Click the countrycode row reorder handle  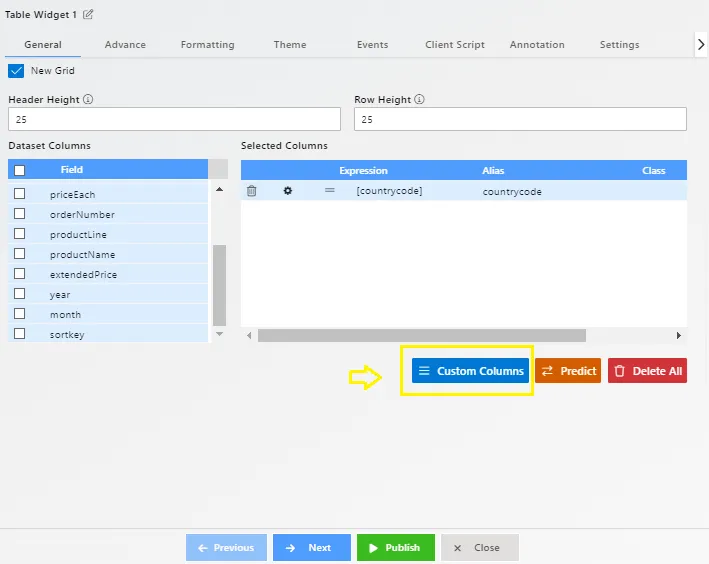[x=330, y=190]
